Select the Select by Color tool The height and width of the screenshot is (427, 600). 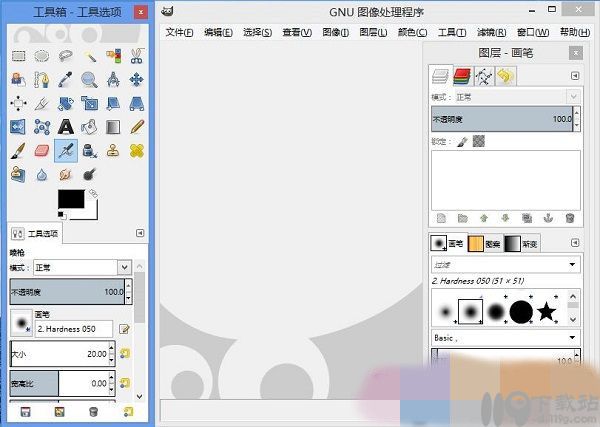coord(113,57)
